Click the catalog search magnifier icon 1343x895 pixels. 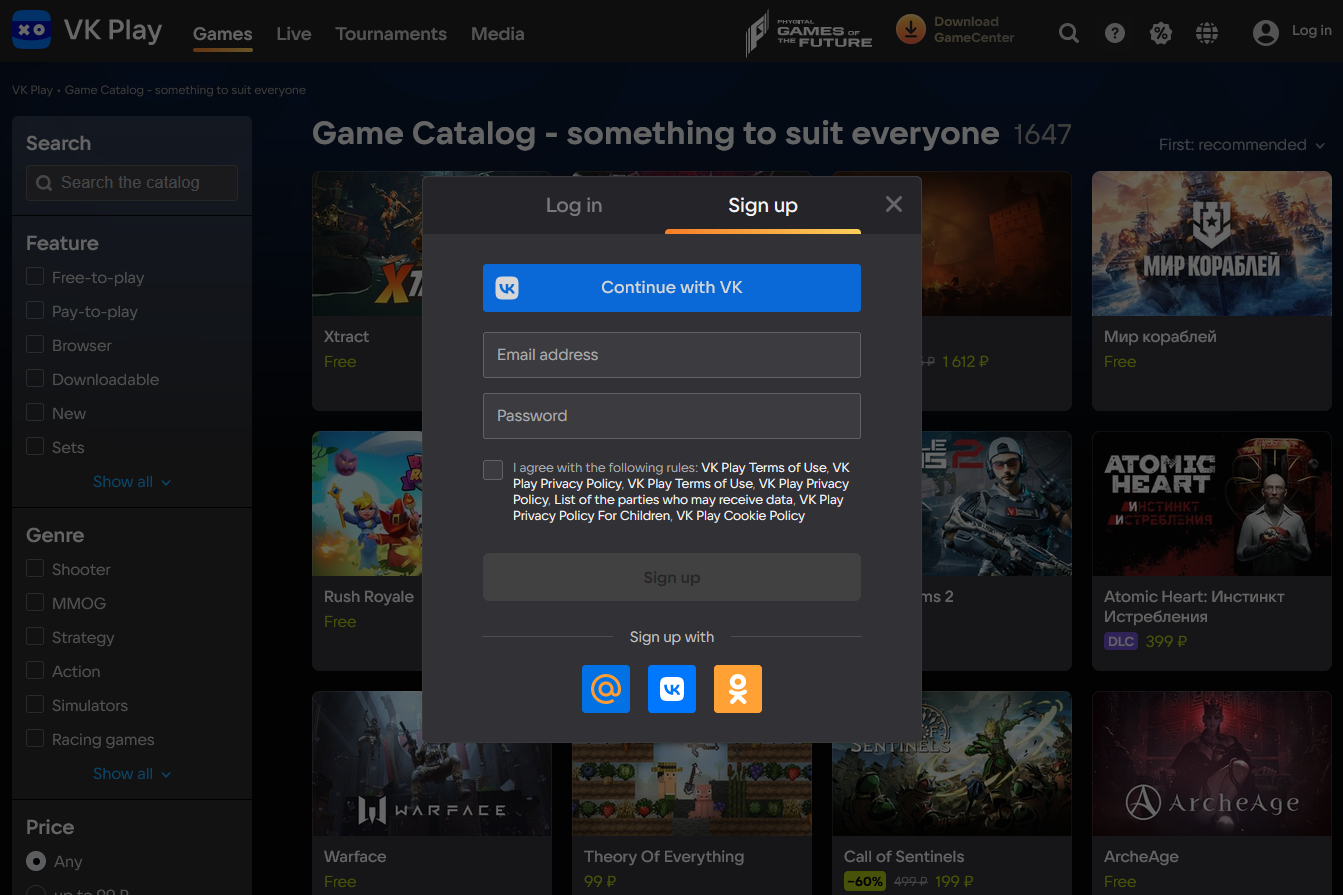tap(44, 183)
